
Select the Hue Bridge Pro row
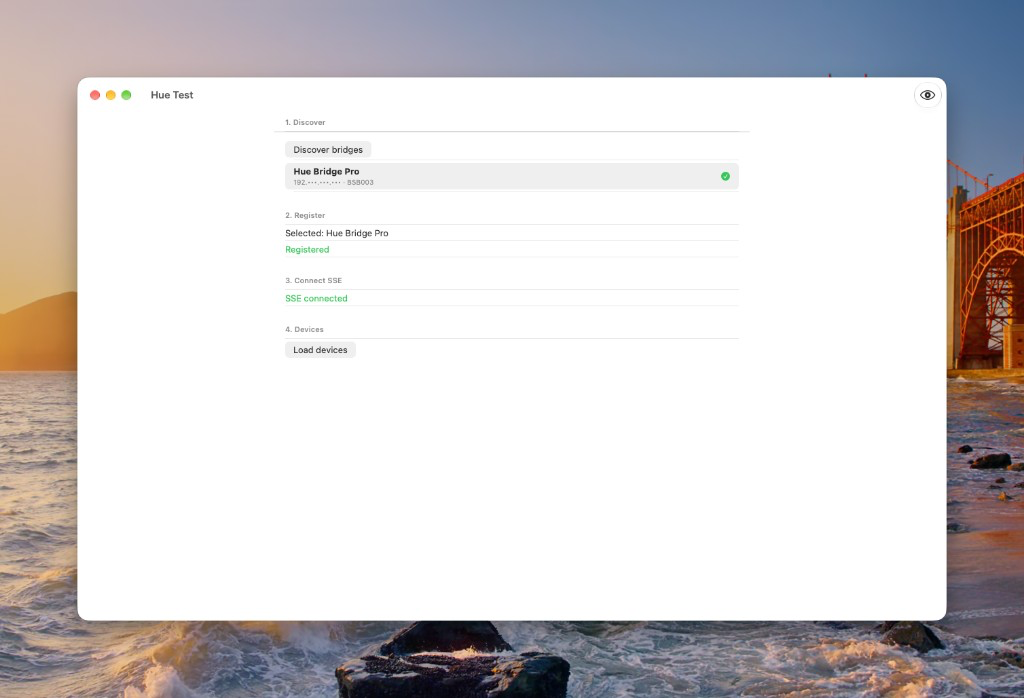pyautogui.click(x=511, y=176)
